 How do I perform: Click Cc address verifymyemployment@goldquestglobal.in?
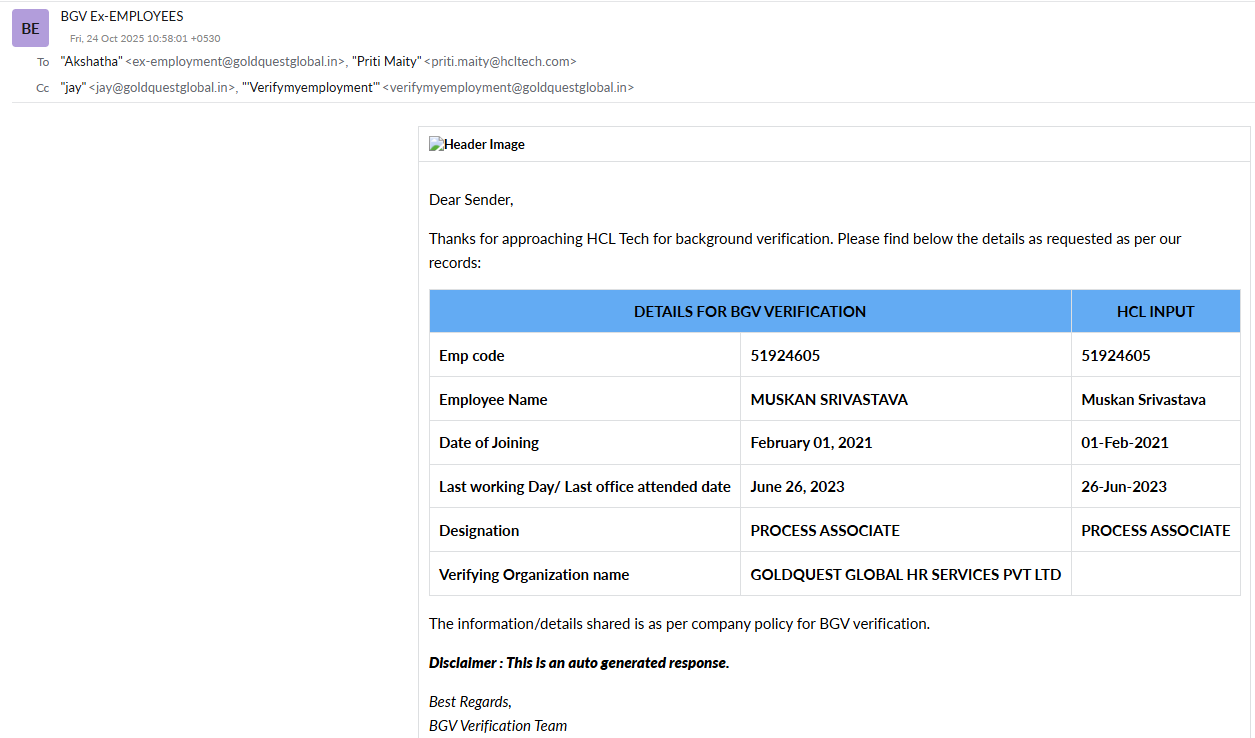tap(508, 88)
